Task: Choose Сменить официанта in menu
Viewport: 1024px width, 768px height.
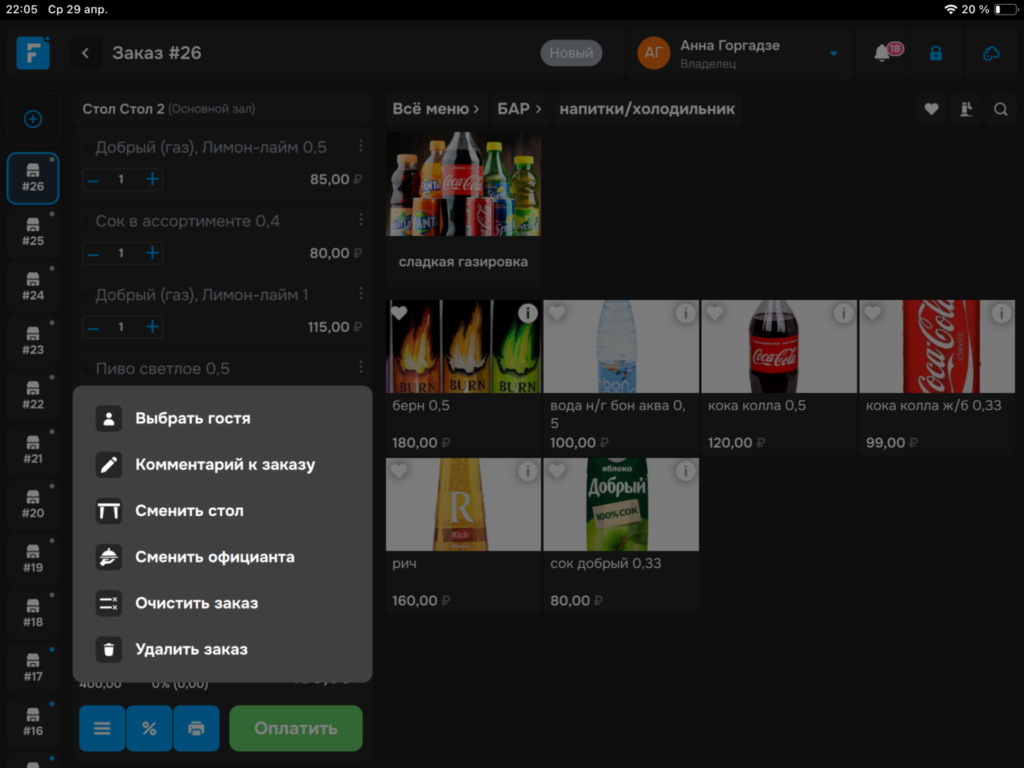Action: click(222, 557)
